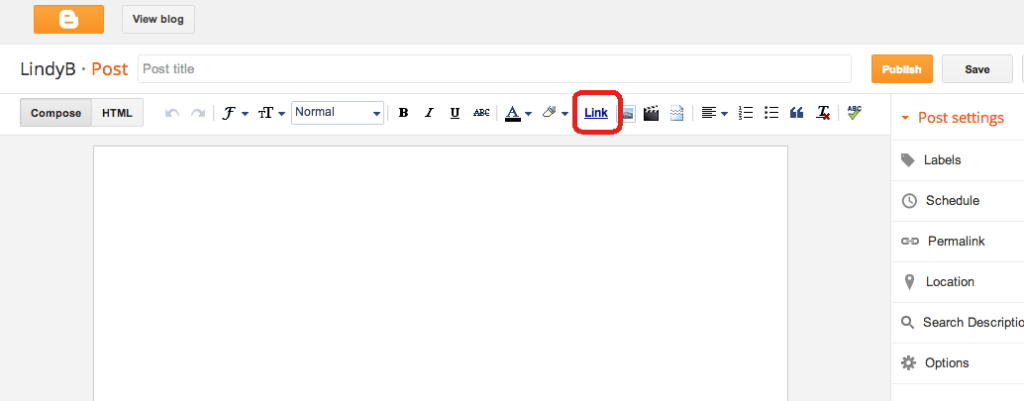Publish the post

tap(901, 69)
